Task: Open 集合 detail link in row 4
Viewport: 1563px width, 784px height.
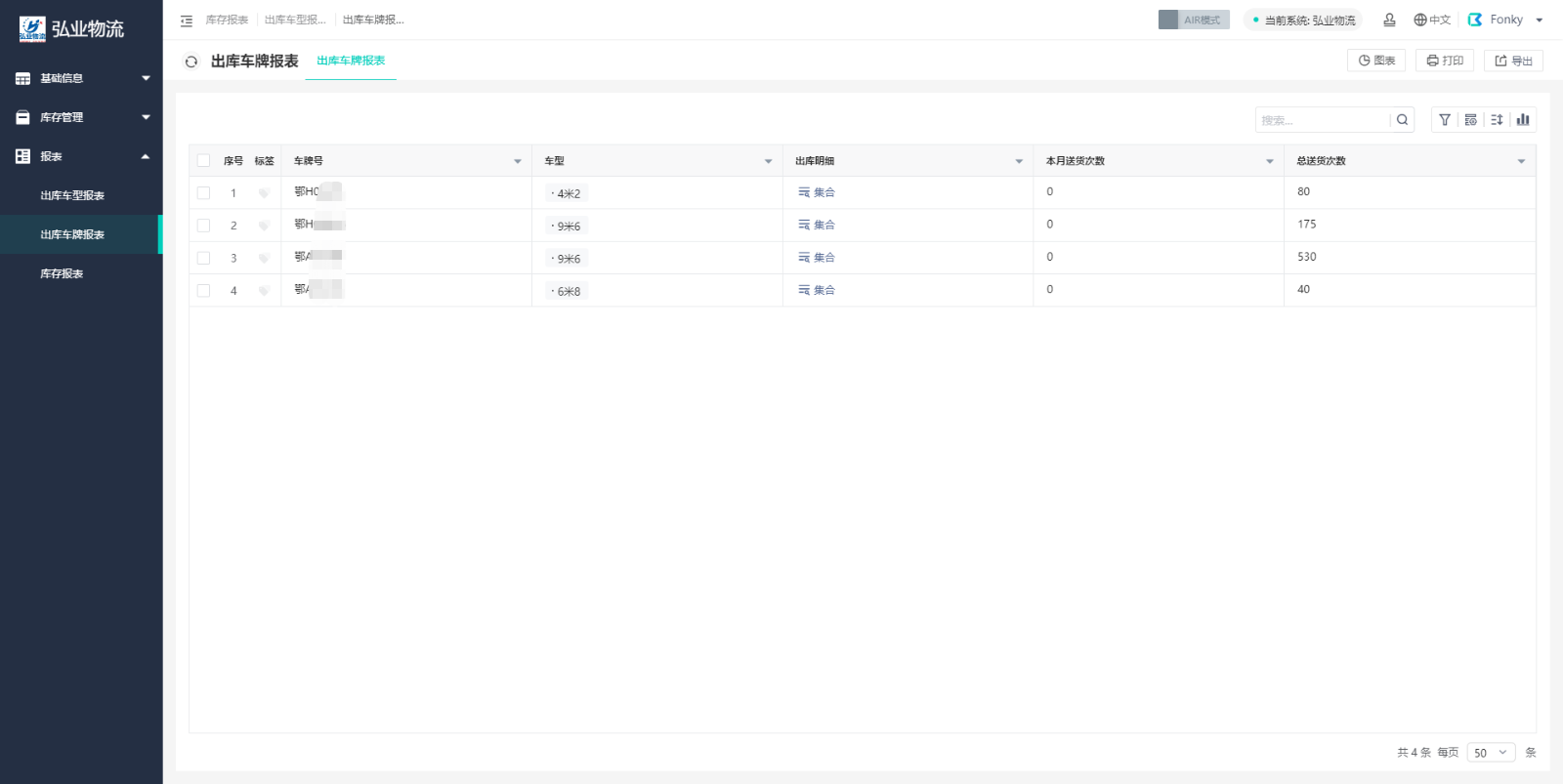Action: (x=817, y=290)
